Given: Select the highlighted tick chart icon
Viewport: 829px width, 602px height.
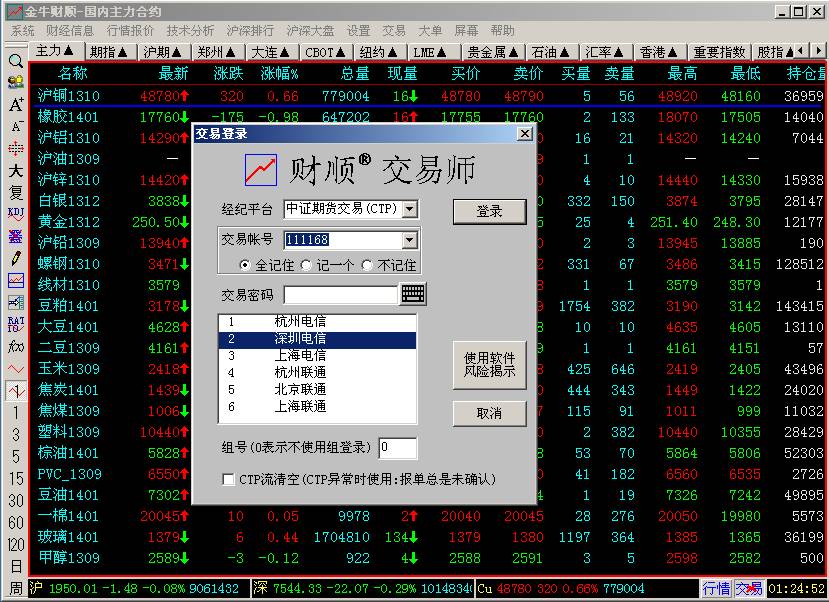Looking at the screenshot, I should click(16, 391).
